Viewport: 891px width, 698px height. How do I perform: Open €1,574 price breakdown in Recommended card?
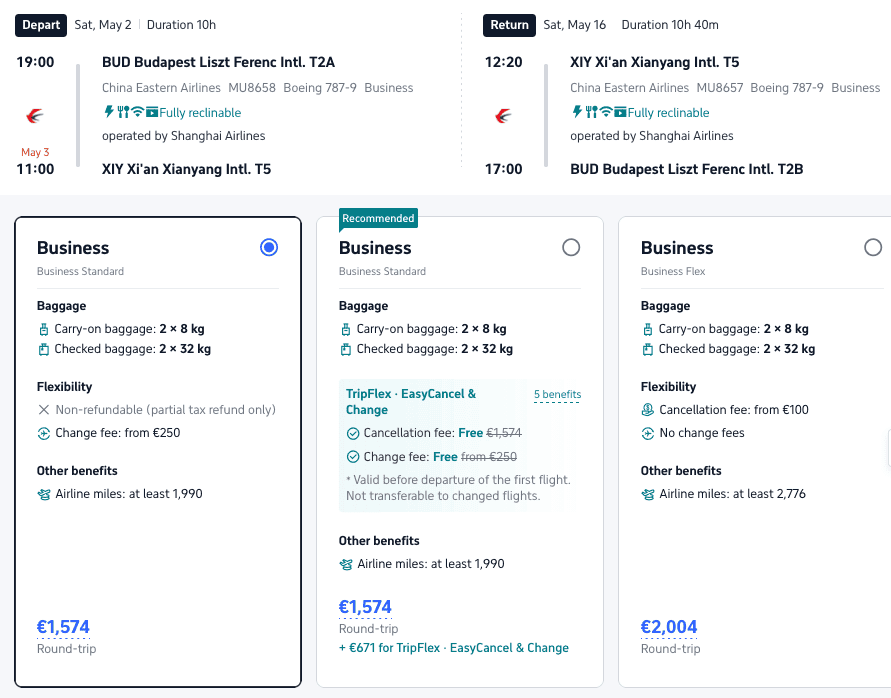point(365,607)
